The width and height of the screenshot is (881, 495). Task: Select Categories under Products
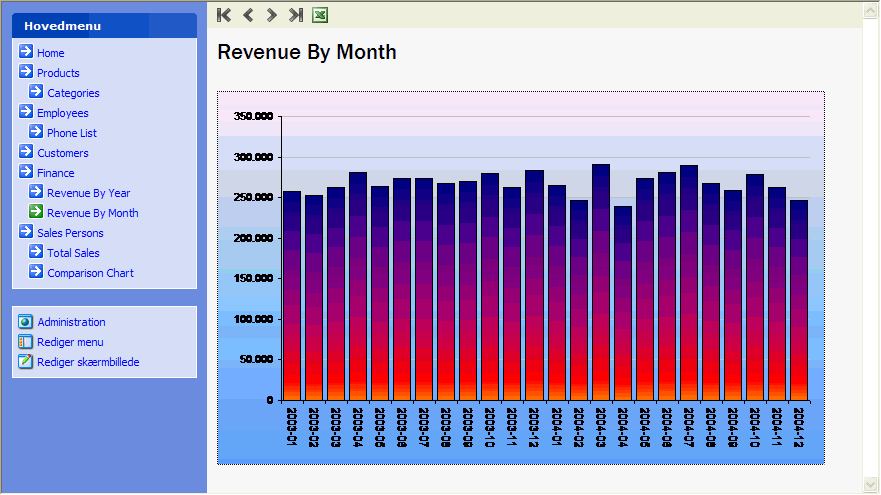(x=73, y=93)
